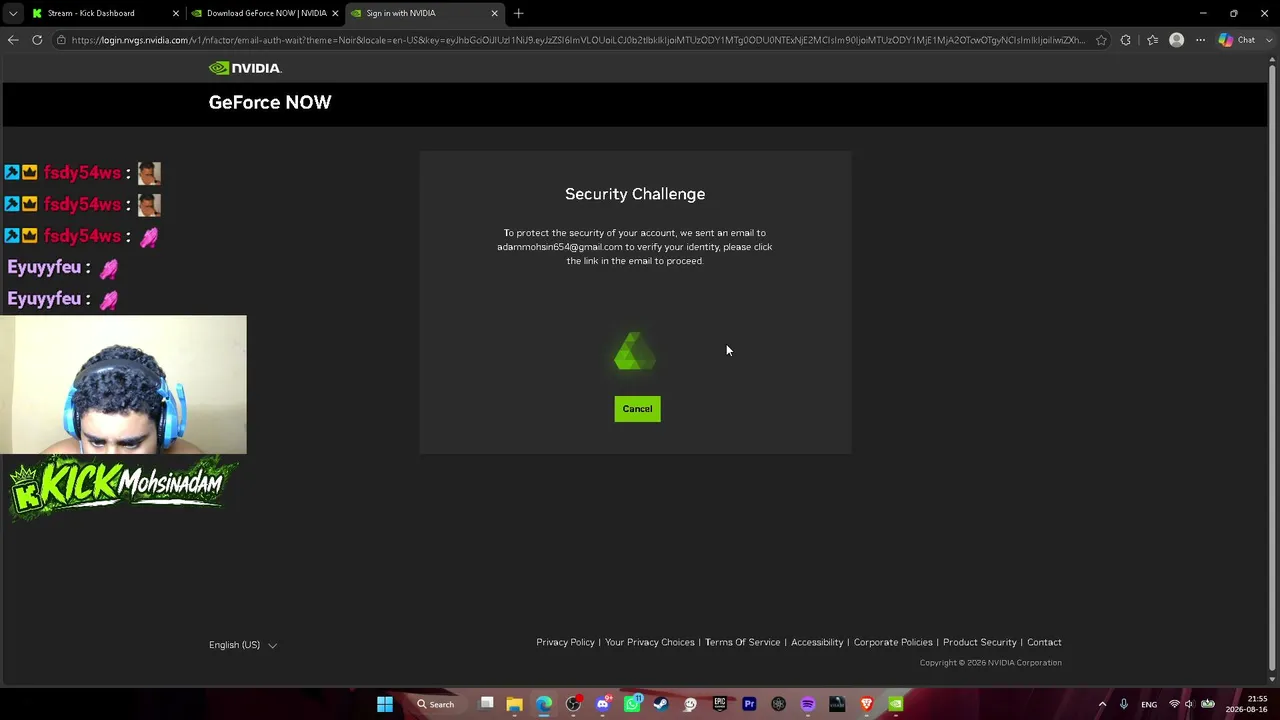The height and width of the screenshot is (720, 1280).
Task: Open Microsoft Edge from the taskbar
Action: coord(543,704)
